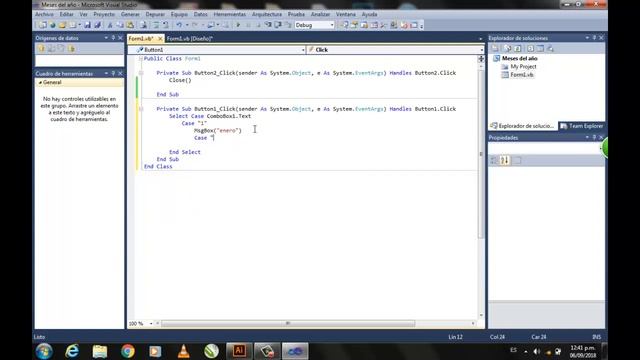Open the Editar menu
640x360 pixels.
(67, 14)
